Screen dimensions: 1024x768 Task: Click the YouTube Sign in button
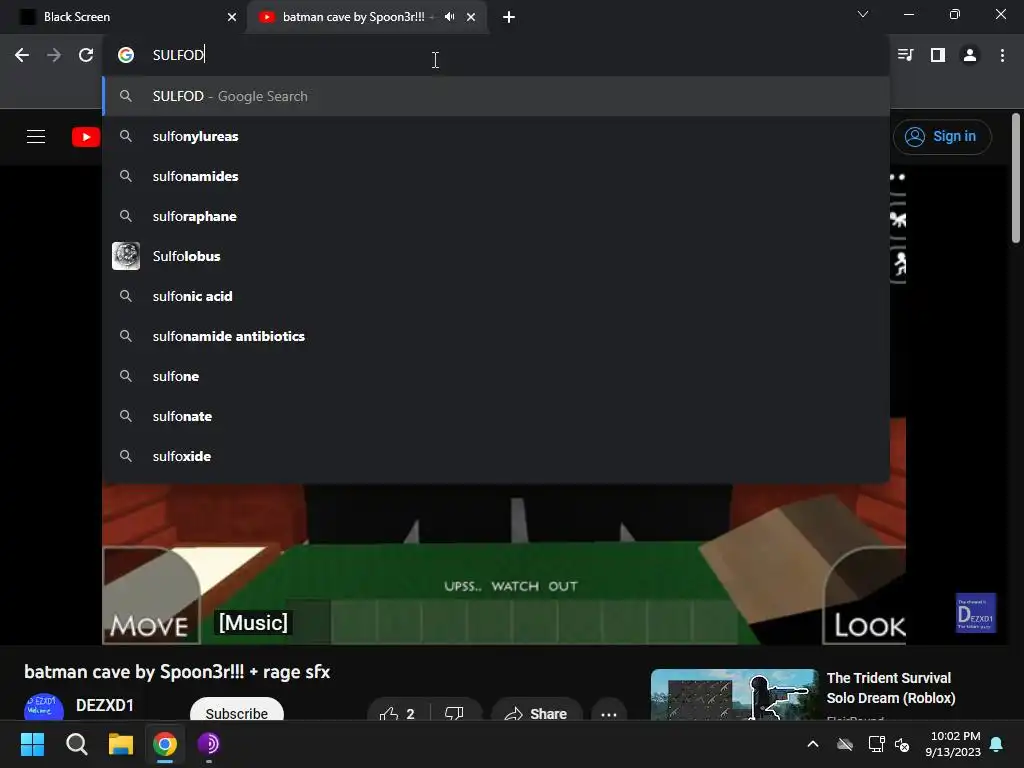942,136
